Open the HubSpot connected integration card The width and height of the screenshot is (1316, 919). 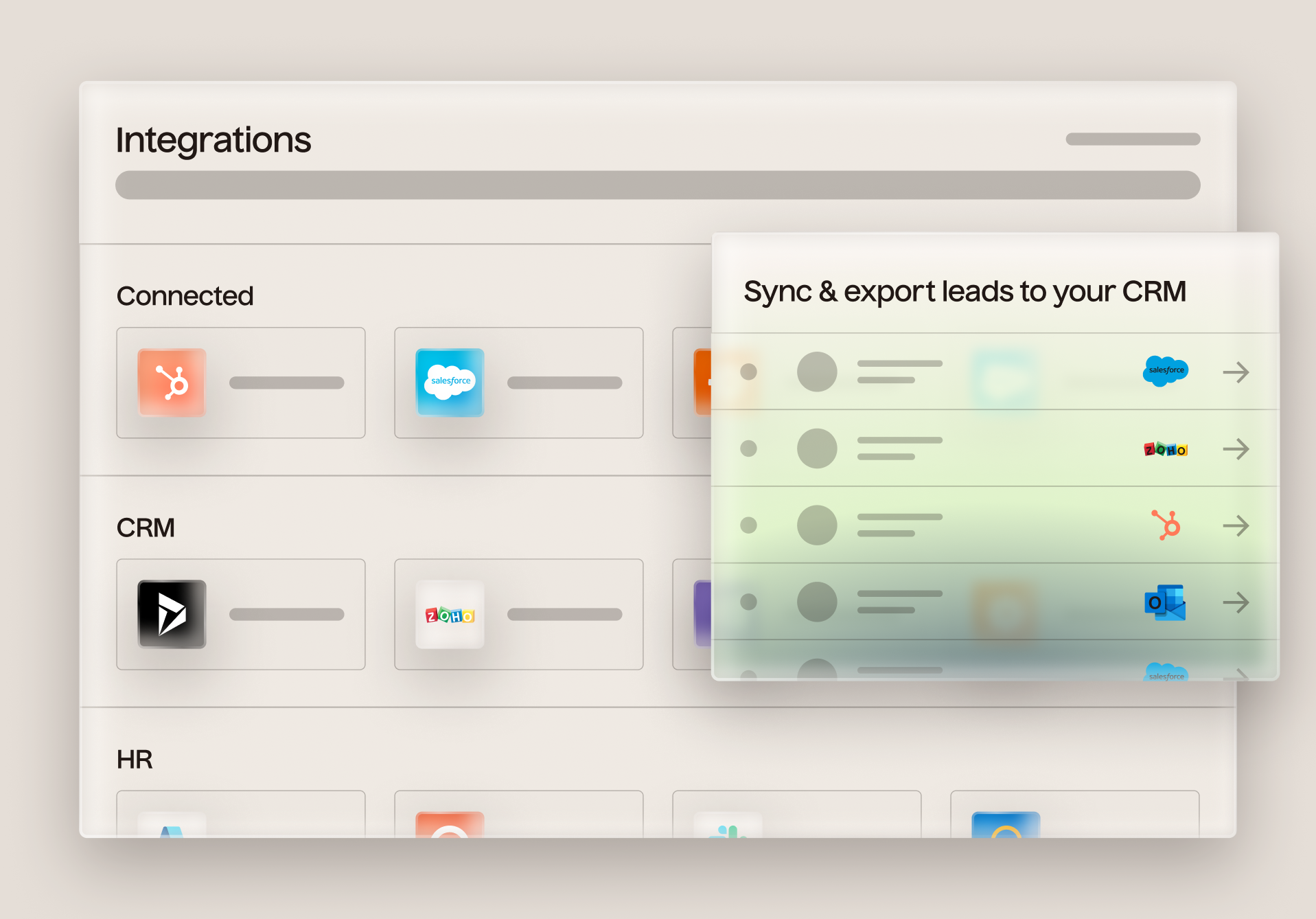(x=241, y=383)
